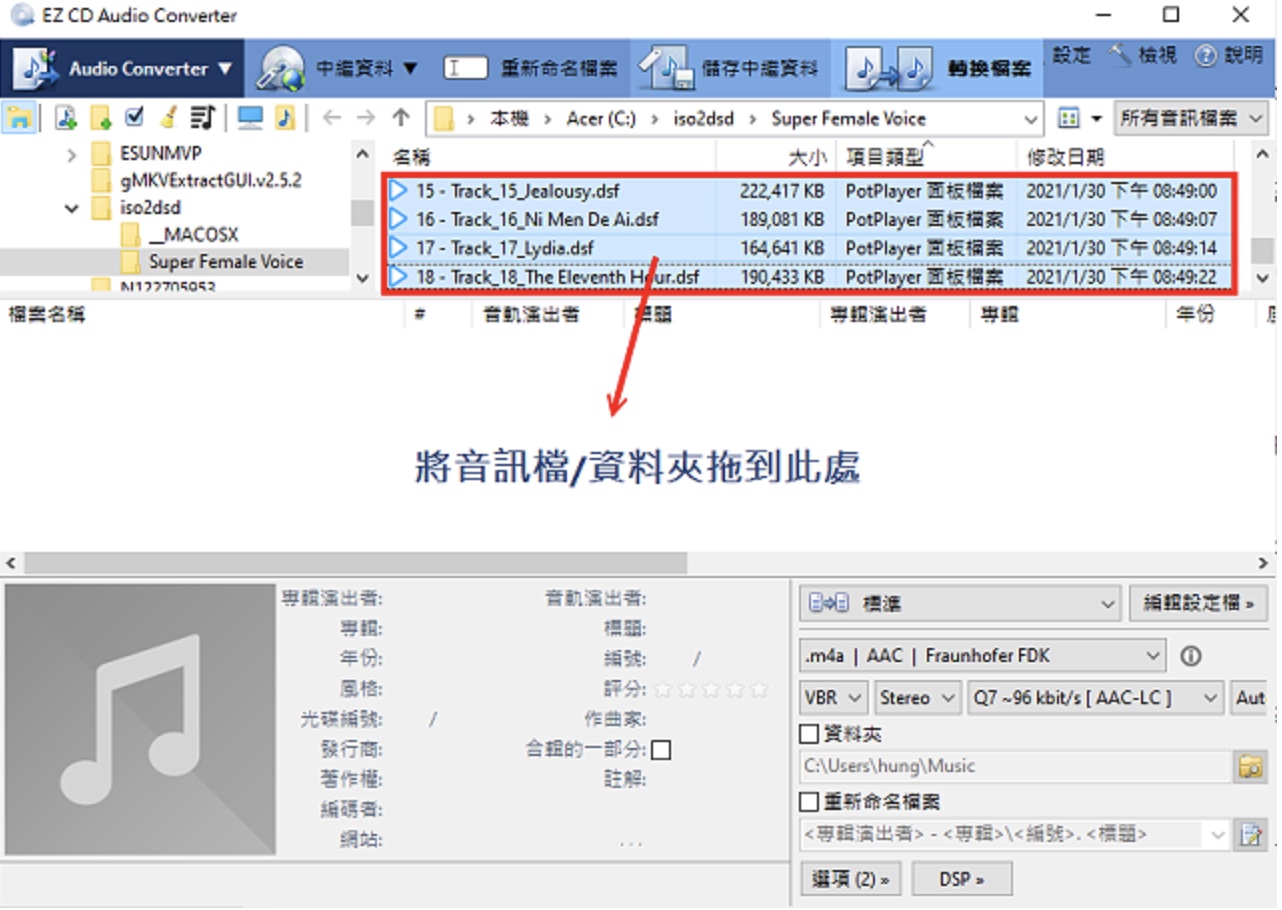Open the Stereo channels dropdown
This screenshot has height=910, width=1282.
pyautogui.click(x=918, y=698)
